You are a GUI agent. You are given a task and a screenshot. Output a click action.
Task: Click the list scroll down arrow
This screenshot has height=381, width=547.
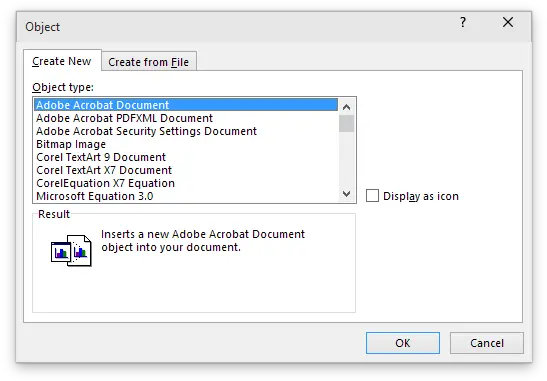tap(346, 194)
